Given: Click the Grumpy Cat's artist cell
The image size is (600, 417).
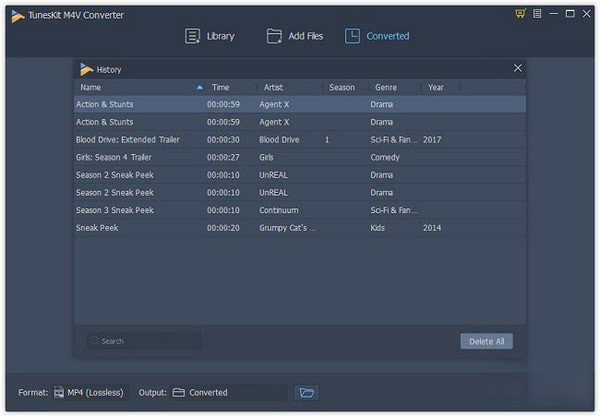Looking at the screenshot, I should tap(287, 228).
